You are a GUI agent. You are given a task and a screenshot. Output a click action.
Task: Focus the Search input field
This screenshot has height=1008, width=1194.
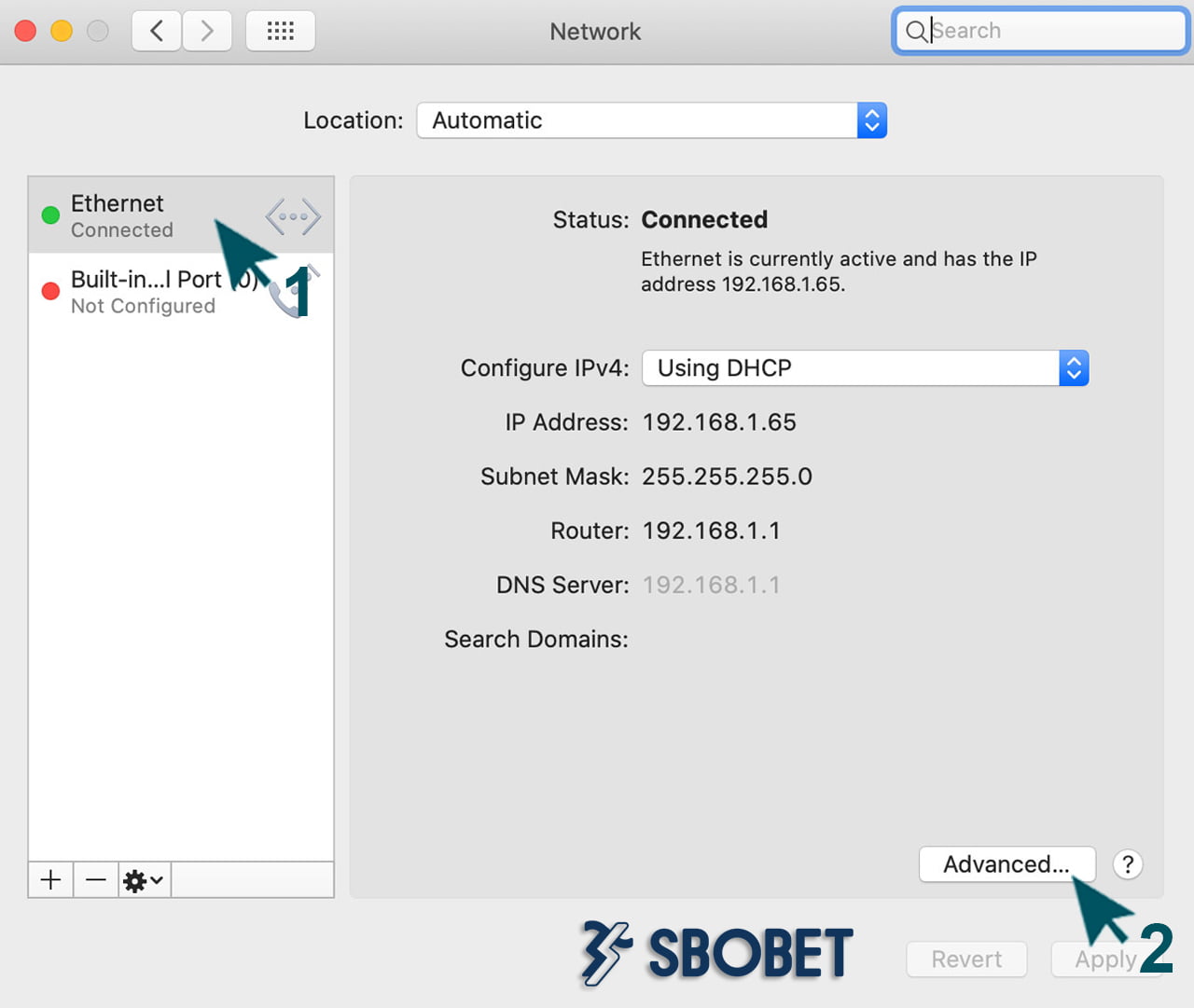coord(1054,31)
